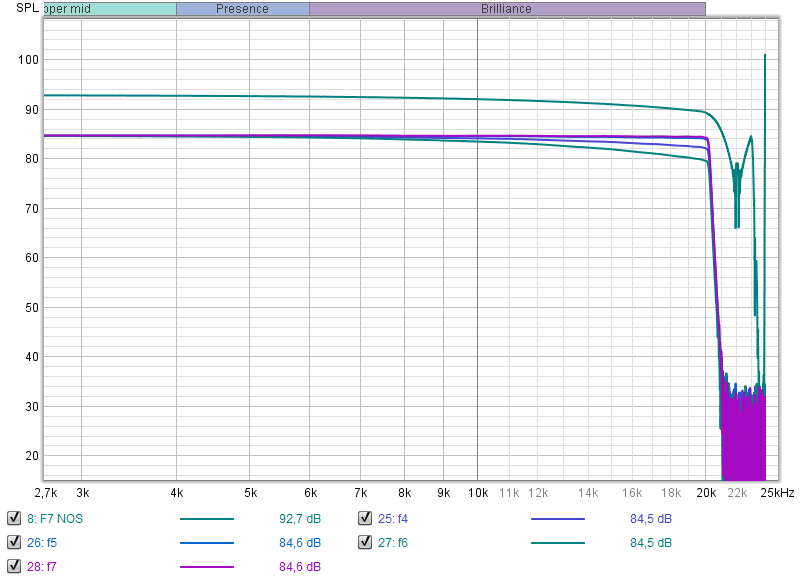Select the '28: f7' legend label
This screenshot has height=581, width=800.
click(42, 567)
